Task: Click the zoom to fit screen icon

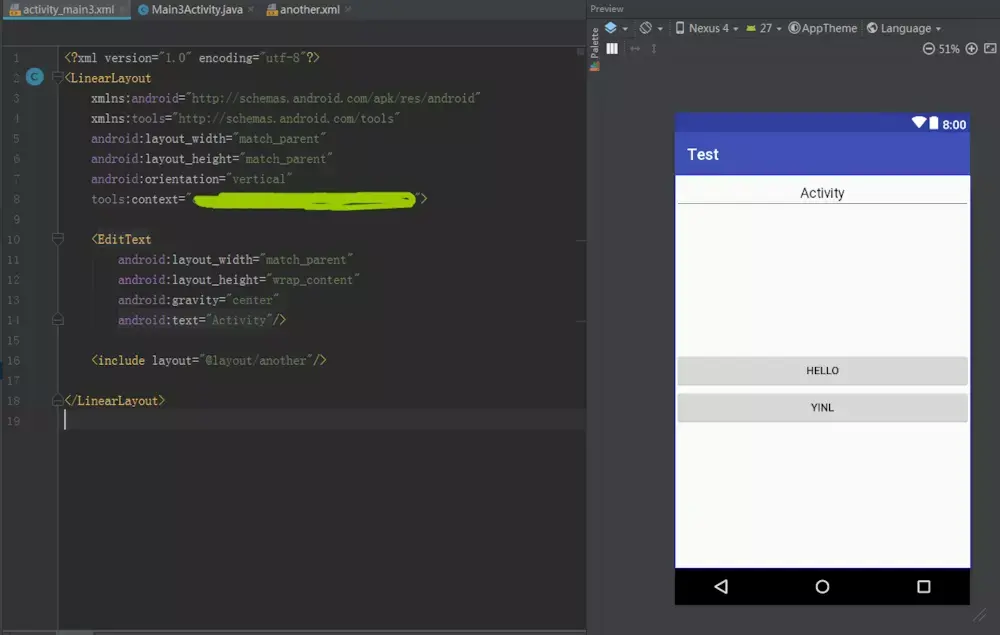Action: coord(990,48)
